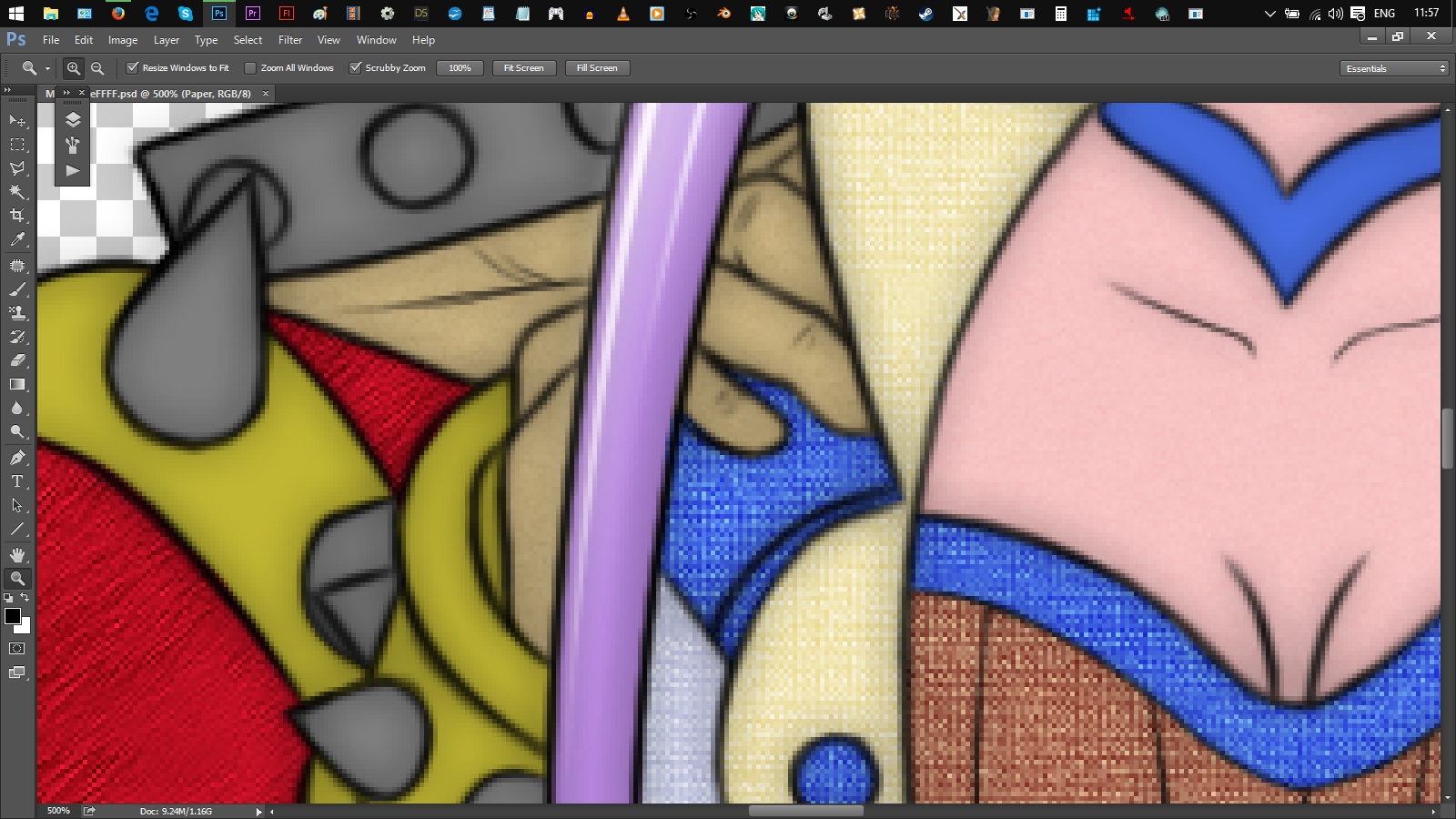The height and width of the screenshot is (819, 1456).
Task: Click the zoom percentage field in status bar
Action: [58, 811]
